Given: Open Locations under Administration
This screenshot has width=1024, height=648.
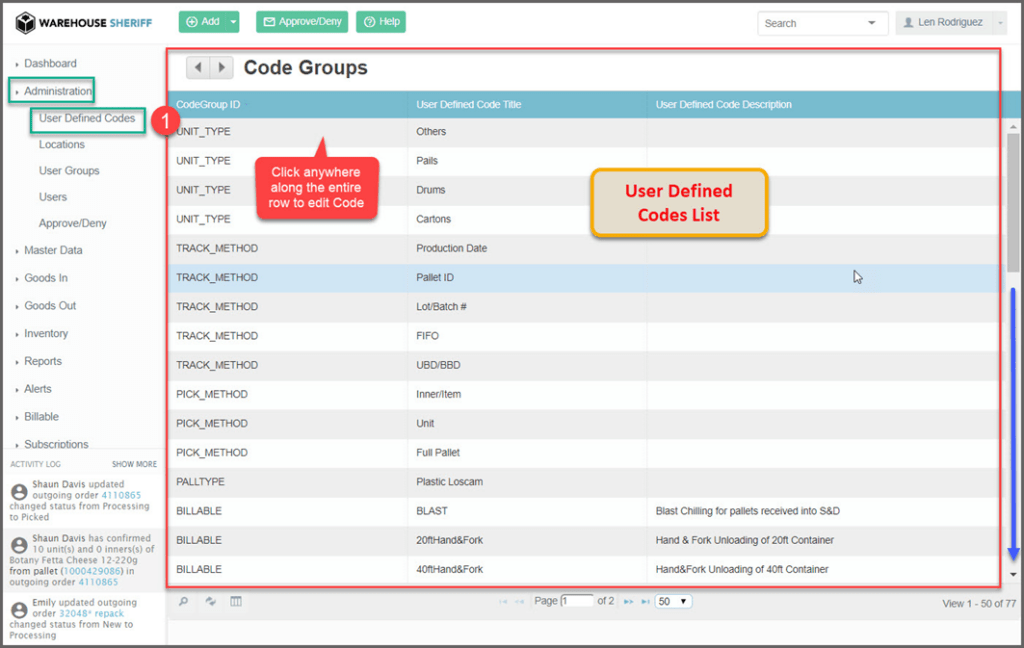Looking at the screenshot, I should (x=62, y=144).
